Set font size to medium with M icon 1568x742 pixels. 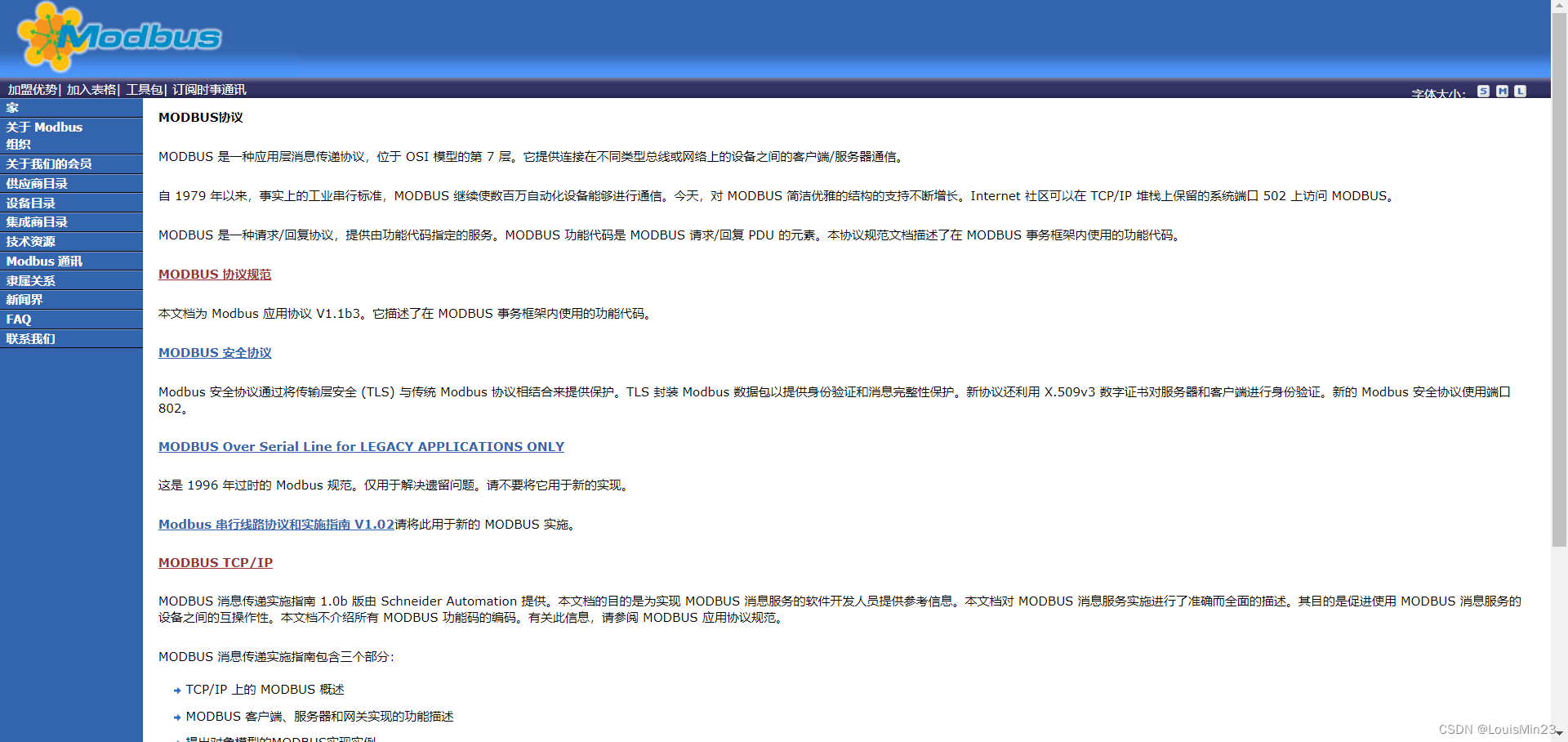[1502, 91]
